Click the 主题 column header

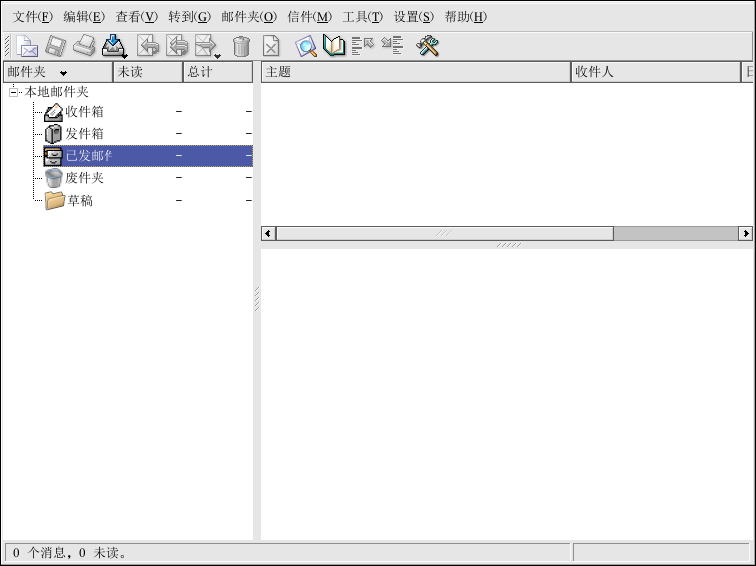[415, 72]
